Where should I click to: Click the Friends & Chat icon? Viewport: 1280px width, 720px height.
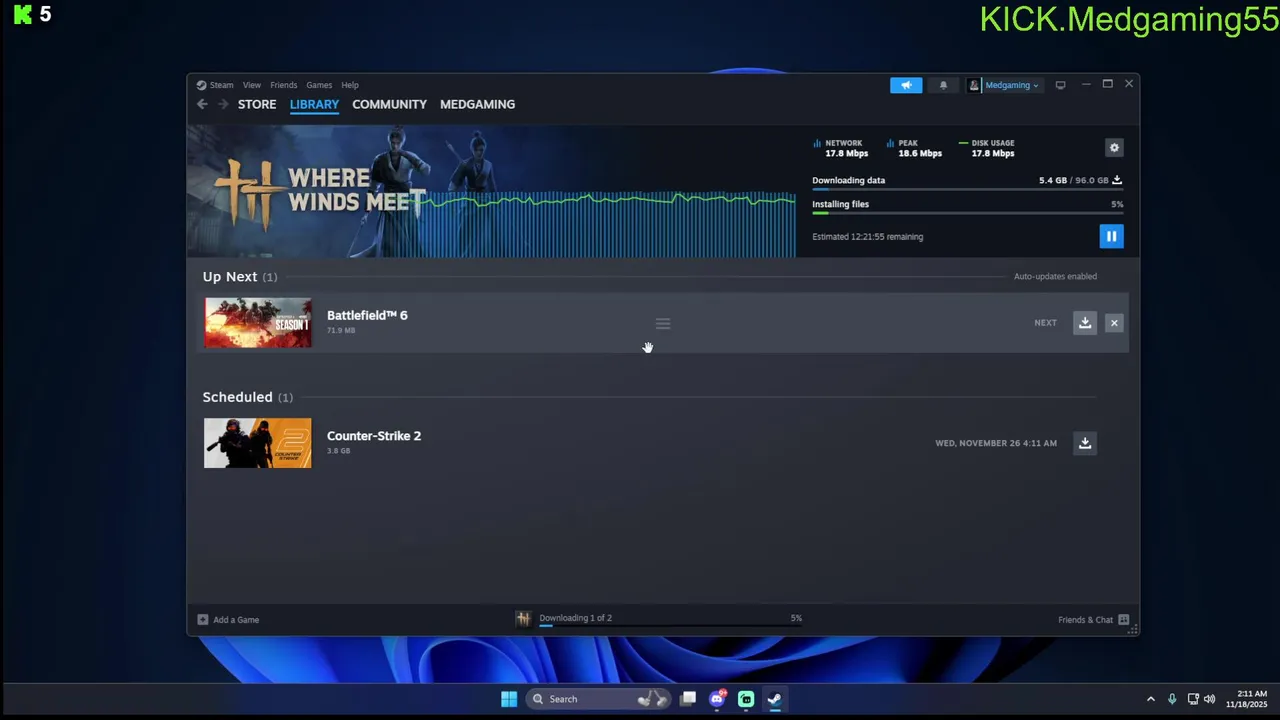pyautogui.click(x=1124, y=620)
